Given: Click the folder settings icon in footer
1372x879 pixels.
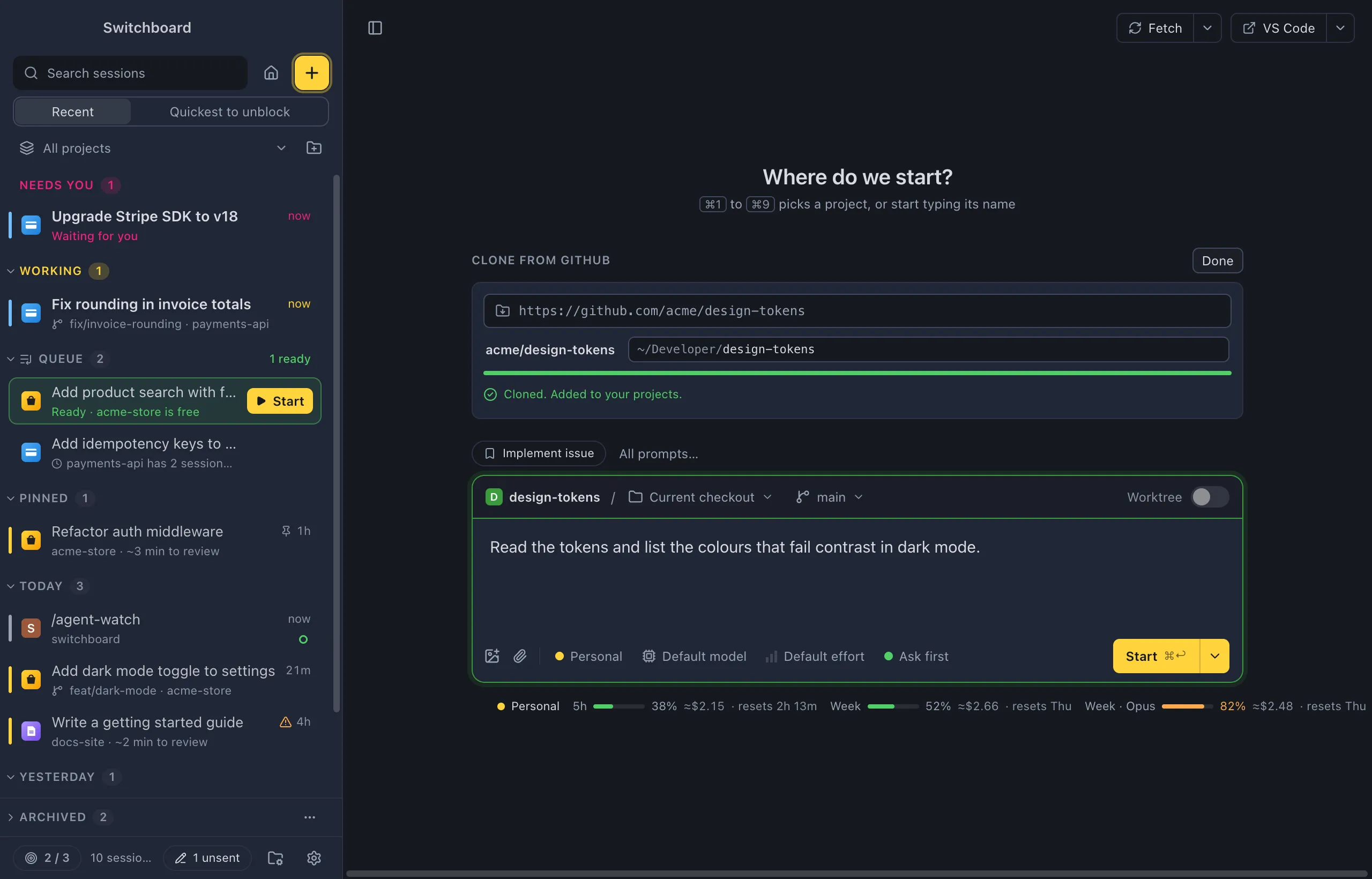Looking at the screenshot, I should (275, 858).
